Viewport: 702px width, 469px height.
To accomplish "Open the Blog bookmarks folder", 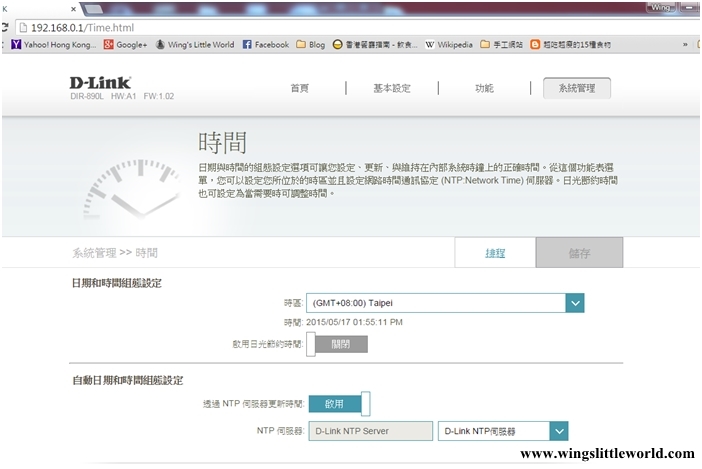I will (310, 45).
